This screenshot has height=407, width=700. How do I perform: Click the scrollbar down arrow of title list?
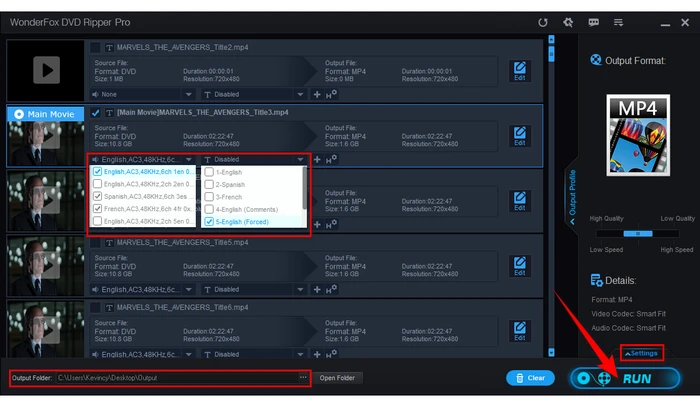tap(551, 353)
